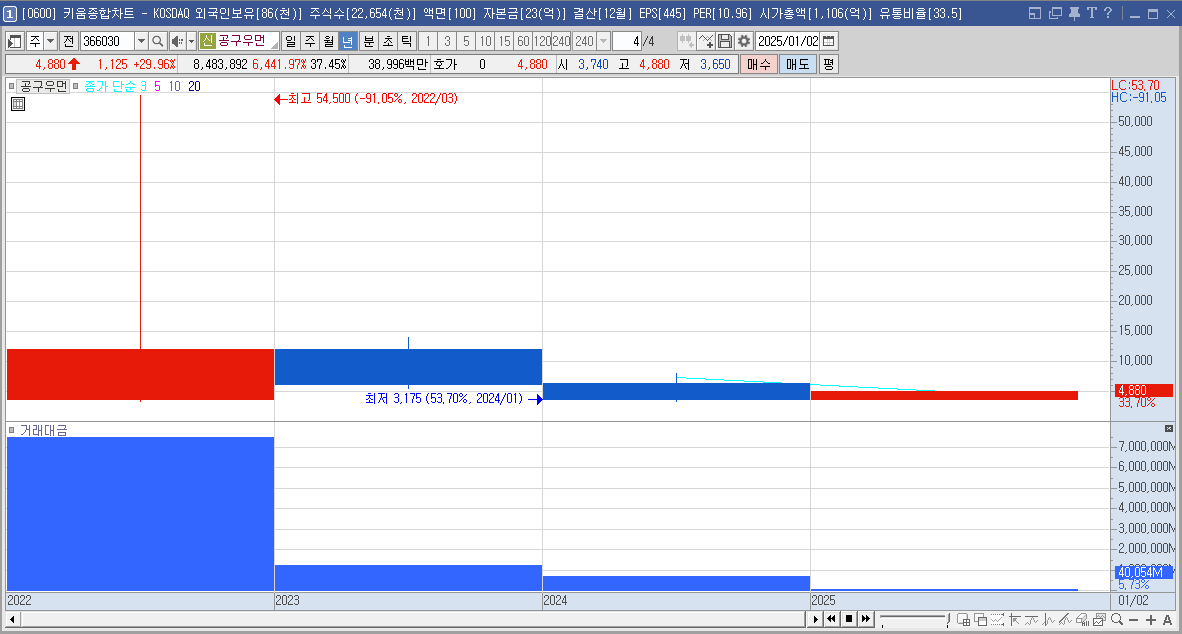Click the stop square button

coord(849,619)
